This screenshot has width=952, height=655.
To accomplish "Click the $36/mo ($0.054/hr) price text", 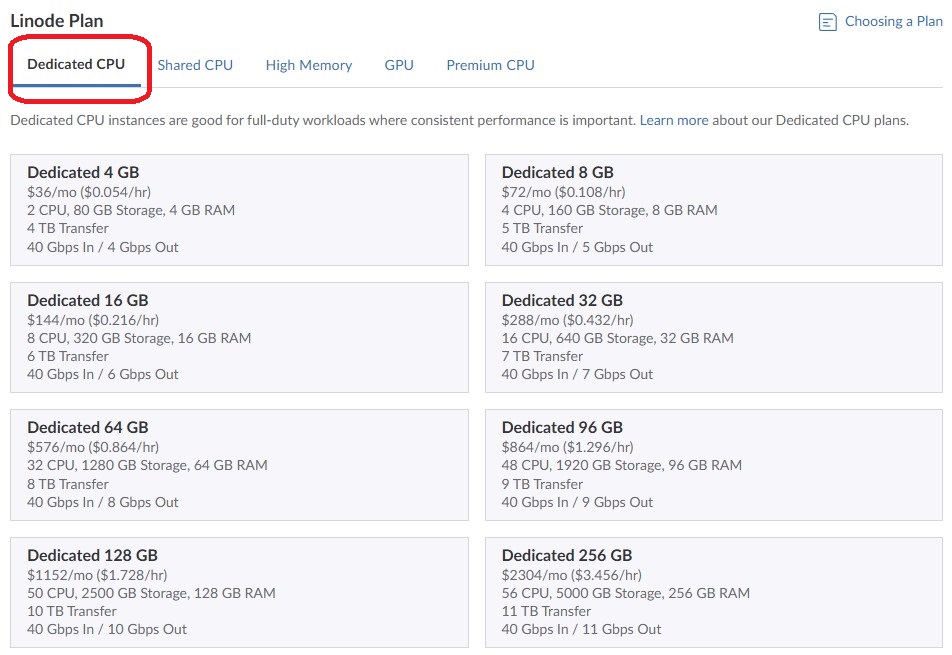I will click(89, 192).
